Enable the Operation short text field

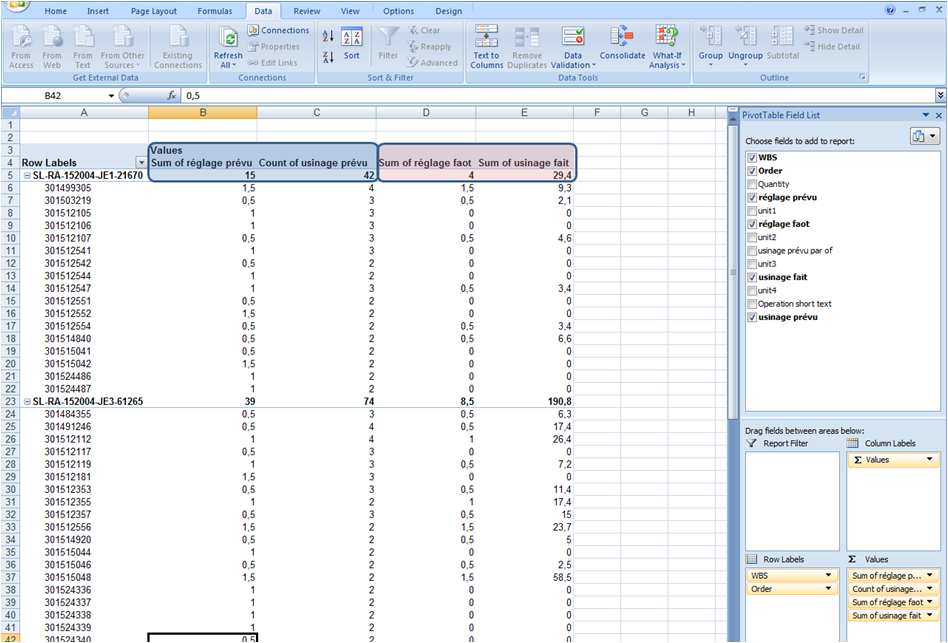tap(752, 303)
